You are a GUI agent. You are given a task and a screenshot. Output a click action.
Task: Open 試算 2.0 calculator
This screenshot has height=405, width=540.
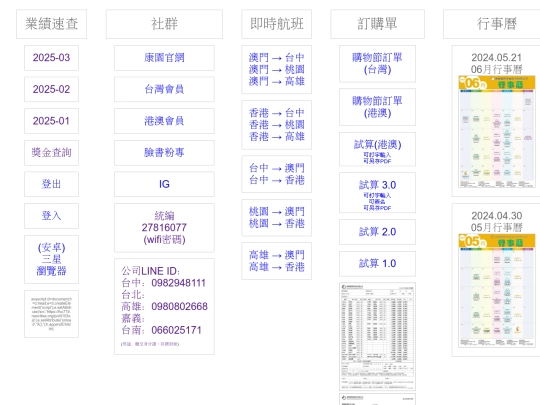pos(377,232)
